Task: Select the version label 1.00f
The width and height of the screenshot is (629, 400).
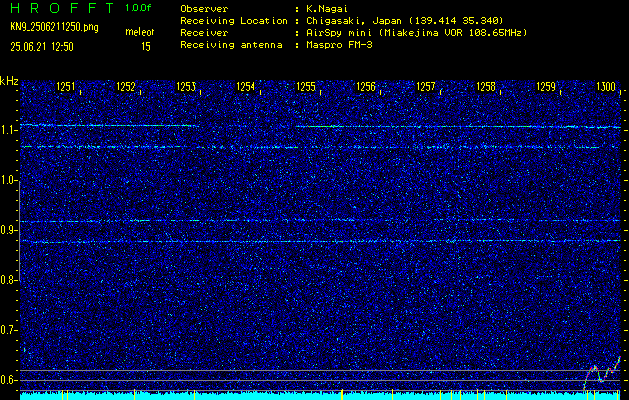Action: click(x=138, y=8)
